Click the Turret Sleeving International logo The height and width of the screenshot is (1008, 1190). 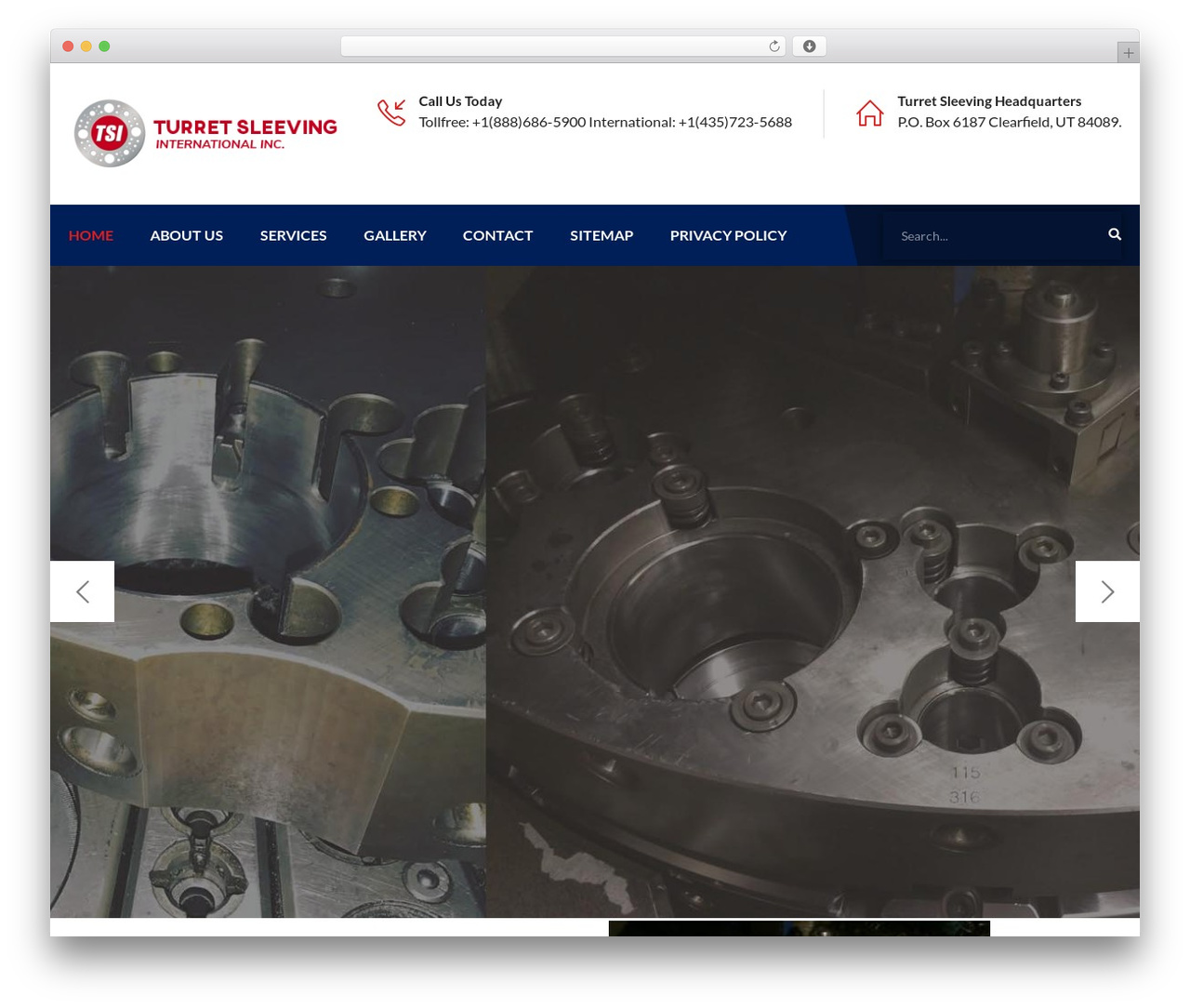point(205,133)
